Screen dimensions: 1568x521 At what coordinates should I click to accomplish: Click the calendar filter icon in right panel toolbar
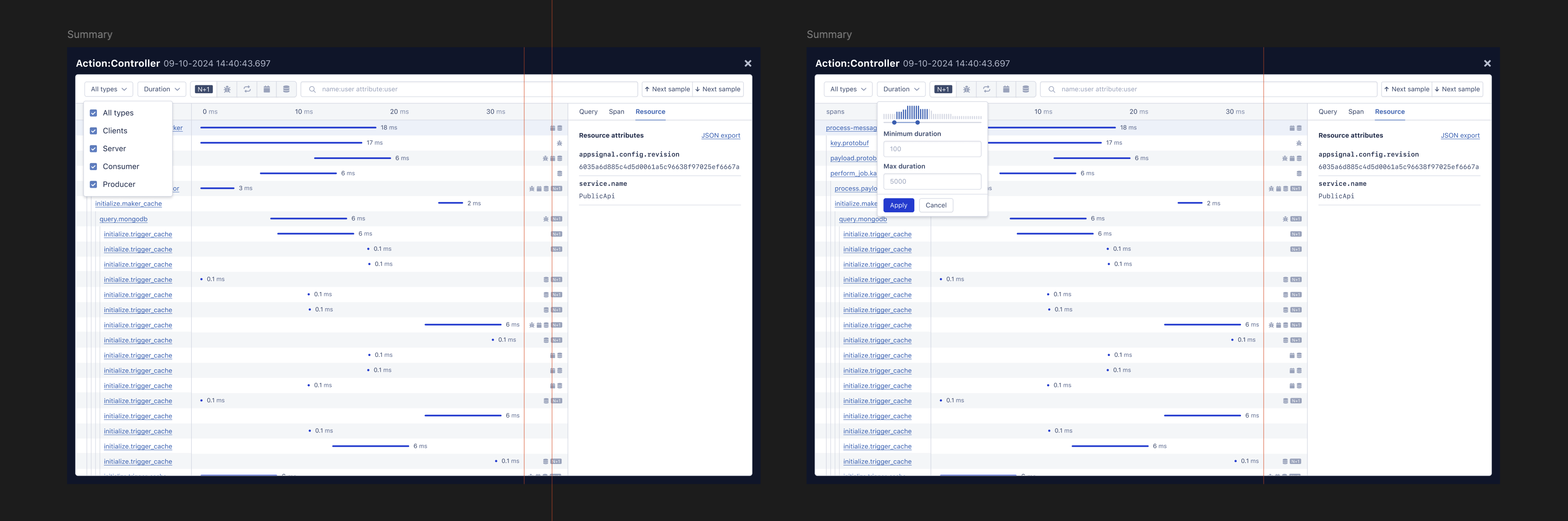click(1006, 89)
